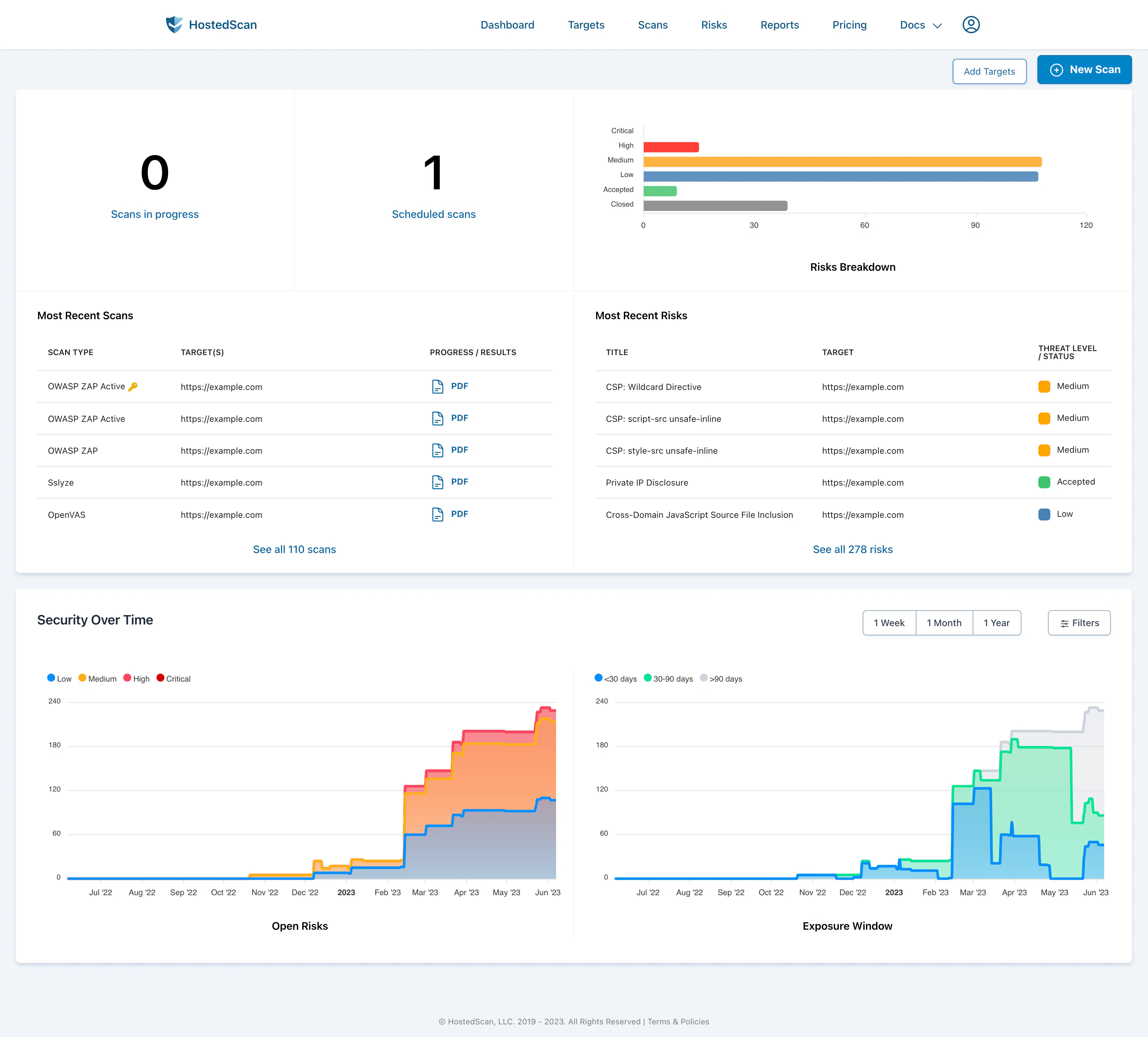Open the Scans nav item

[x=653, y=25]
